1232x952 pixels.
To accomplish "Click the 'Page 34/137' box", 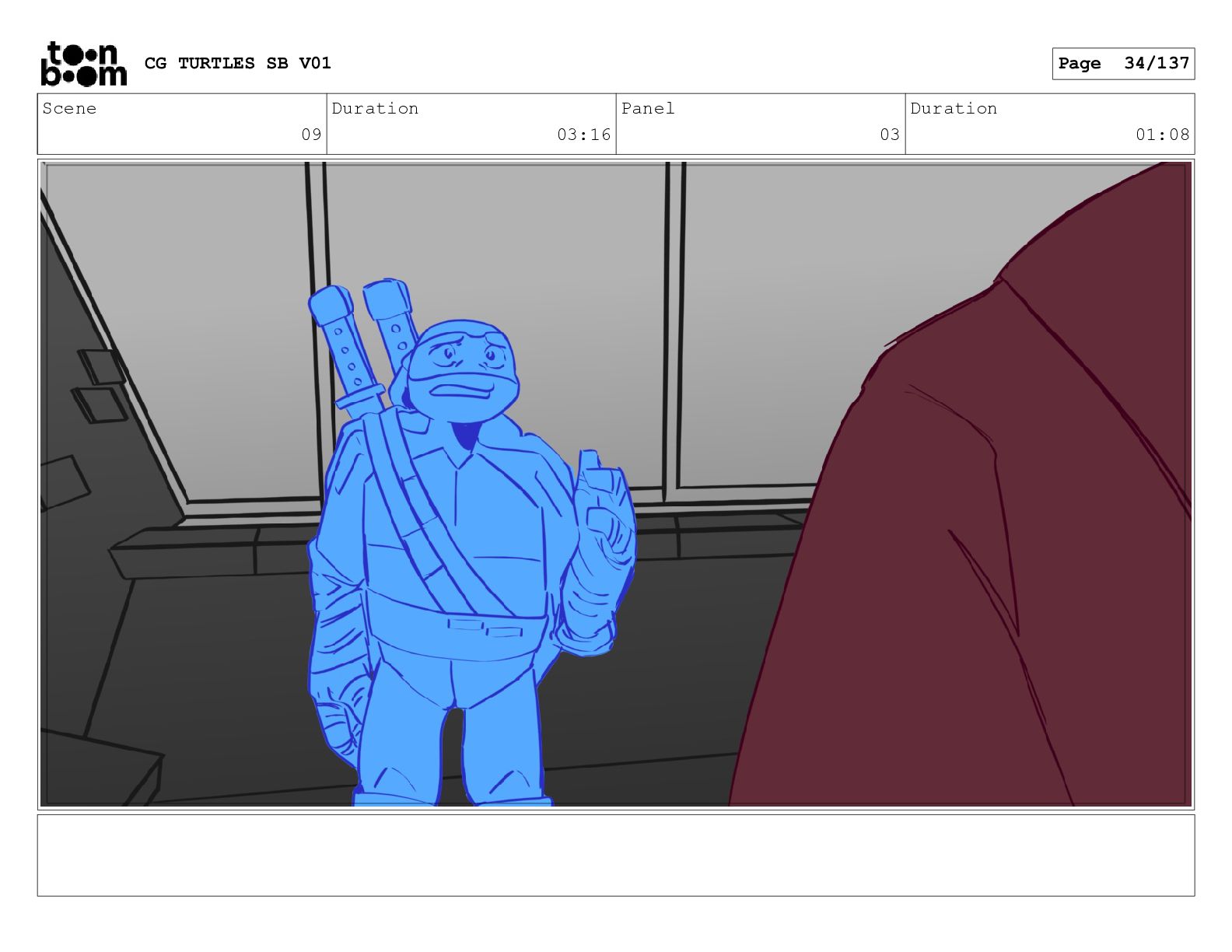I will pos(1123,64).
